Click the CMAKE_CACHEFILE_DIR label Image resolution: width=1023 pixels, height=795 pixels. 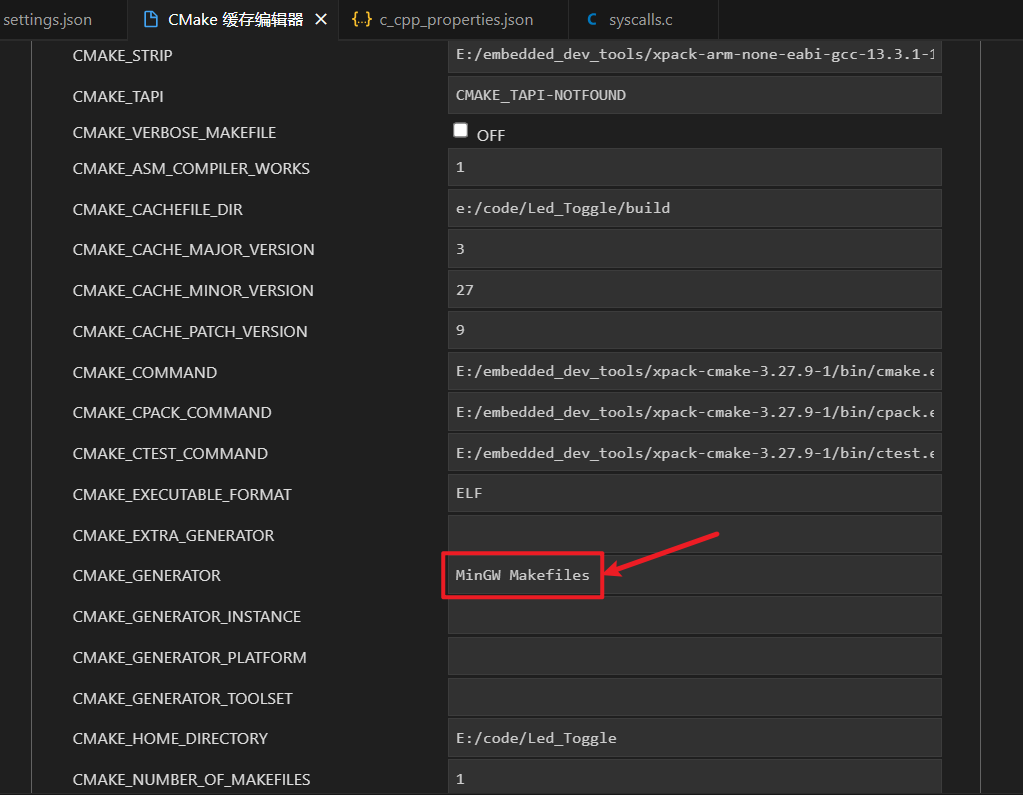(157, 210)
